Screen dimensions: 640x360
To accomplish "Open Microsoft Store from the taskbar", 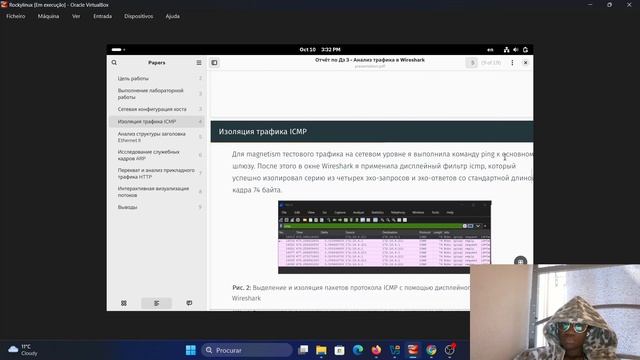I will (340, 350).
